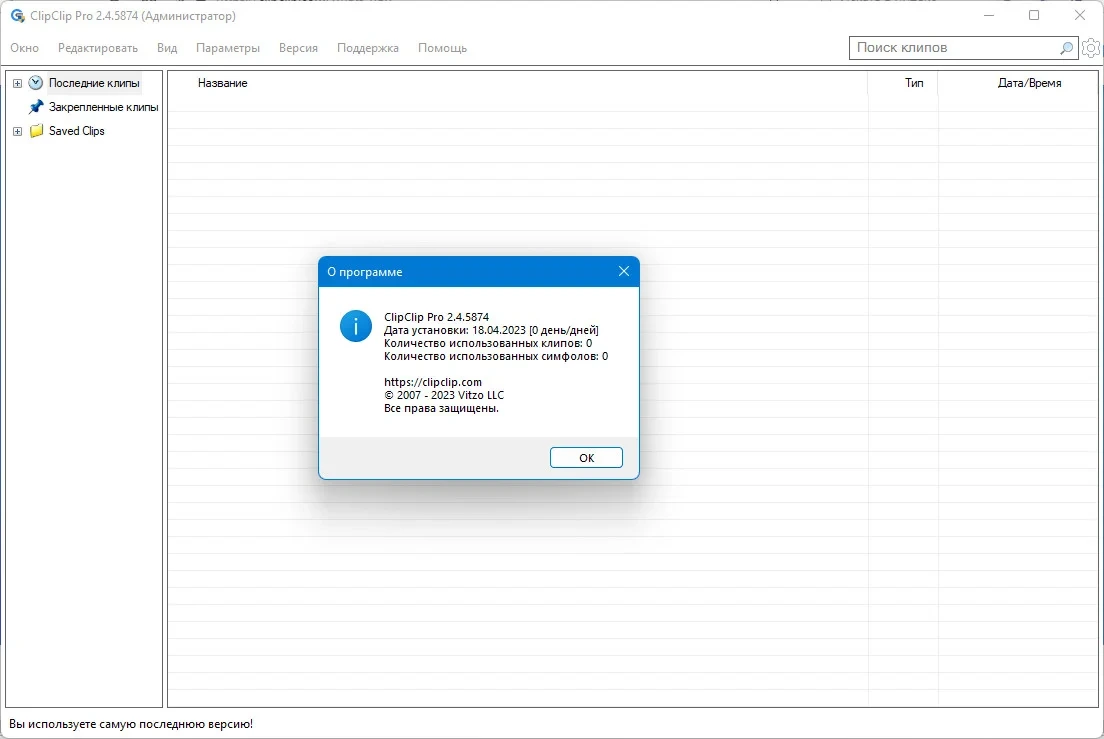The image size is (1104, 739).
Task: Click the ClipClip Pro 2.4.5874 dialog line
Action: (436, 317)
